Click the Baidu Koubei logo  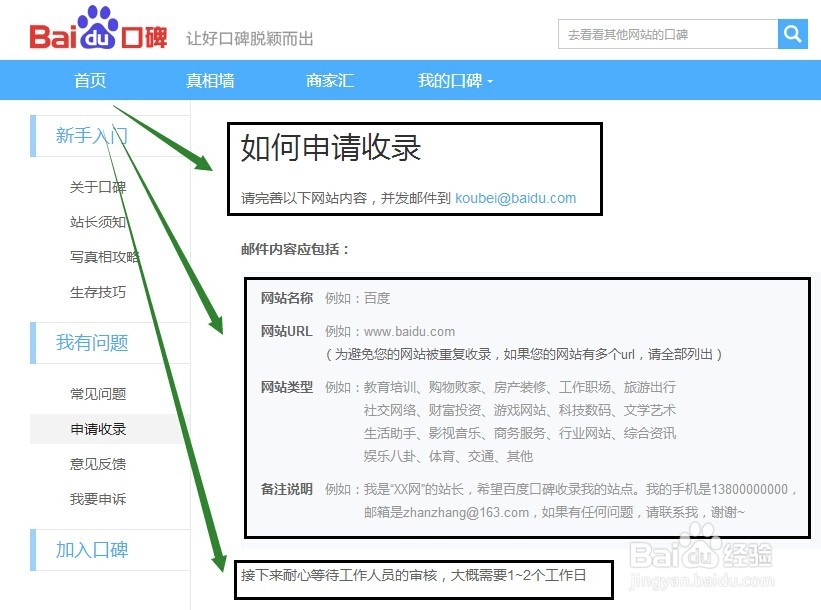click(98, 29)
